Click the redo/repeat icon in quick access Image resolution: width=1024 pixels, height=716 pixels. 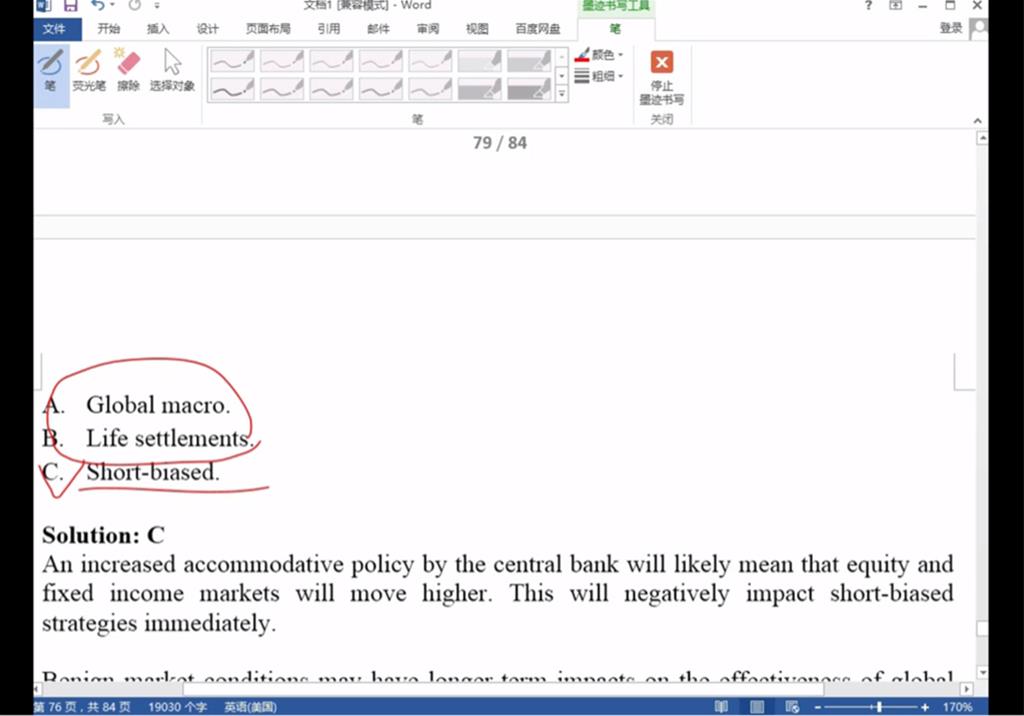tap(135, 5)
